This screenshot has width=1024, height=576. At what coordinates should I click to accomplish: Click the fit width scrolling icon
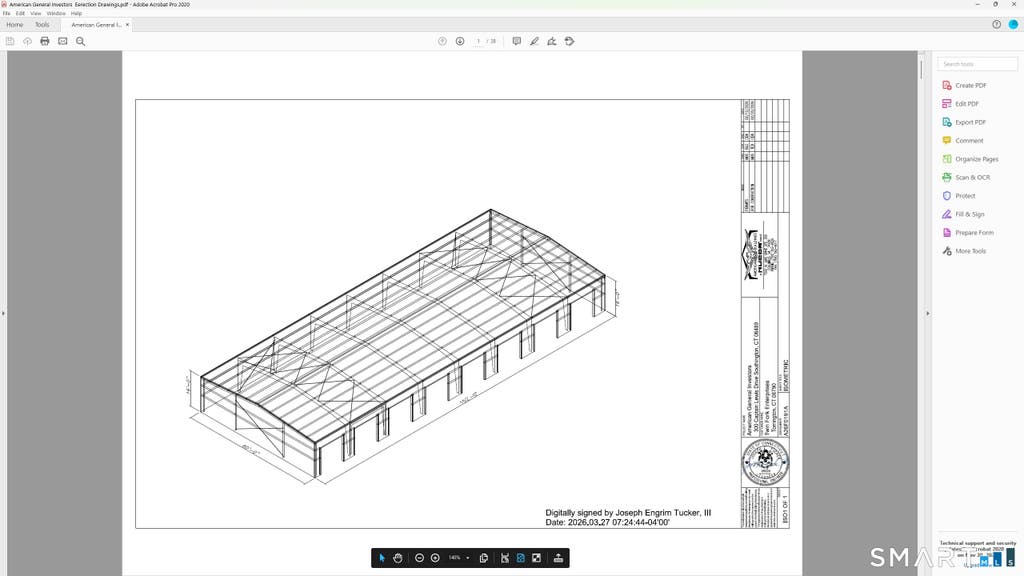[x=505, y=558]
